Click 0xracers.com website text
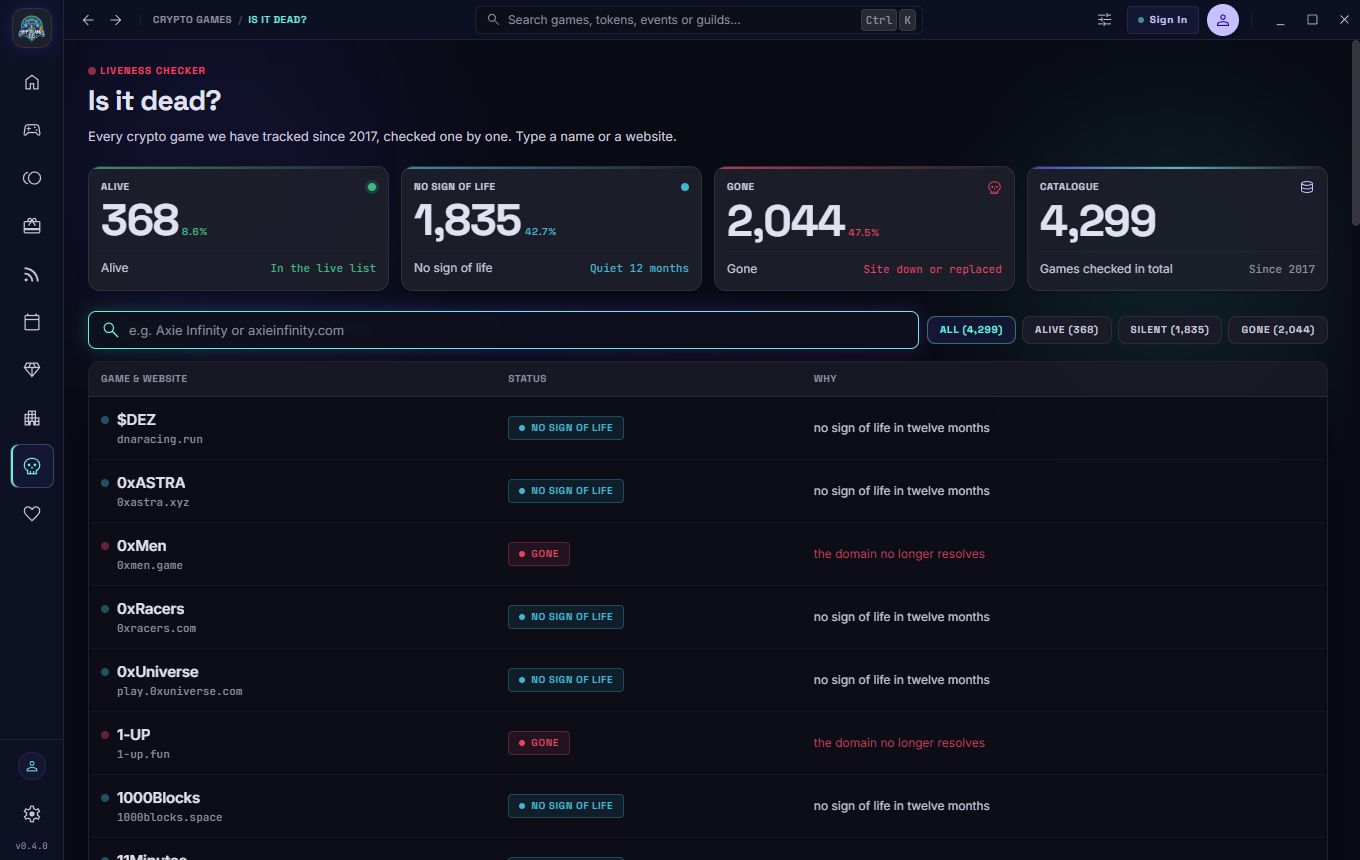Screen dimensions: 1360x860 156,628
